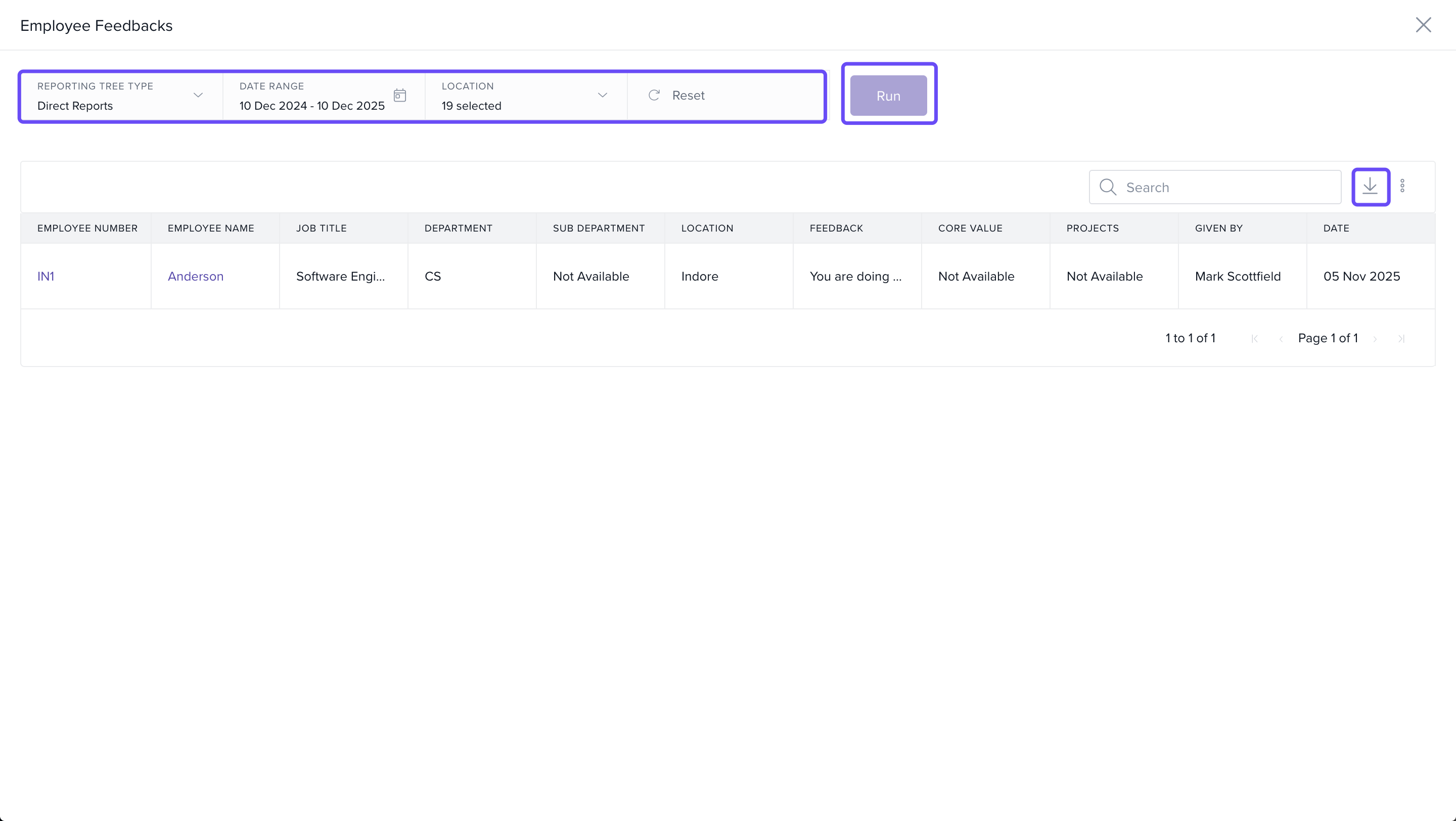Screen dimensions: 1456x821
Task: Open the Date Range picker field
Action: (x=312, y=105)
